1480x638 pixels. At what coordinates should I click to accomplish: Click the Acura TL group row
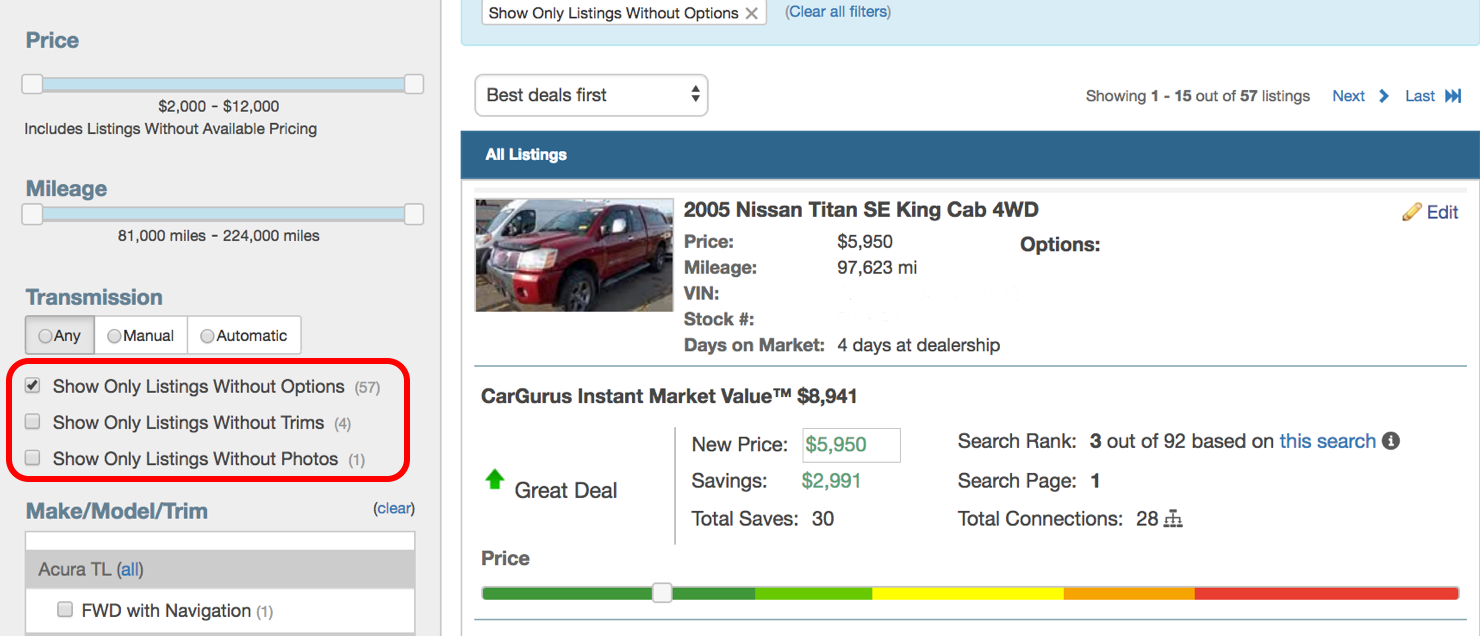220,569
